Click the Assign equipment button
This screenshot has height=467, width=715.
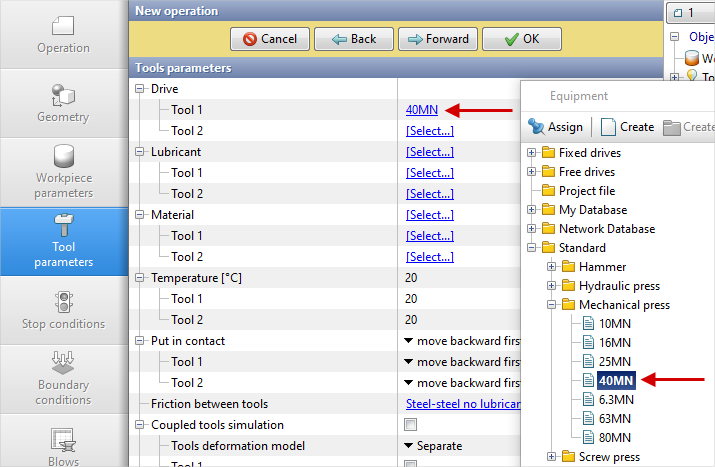click(x=555, y=127)
